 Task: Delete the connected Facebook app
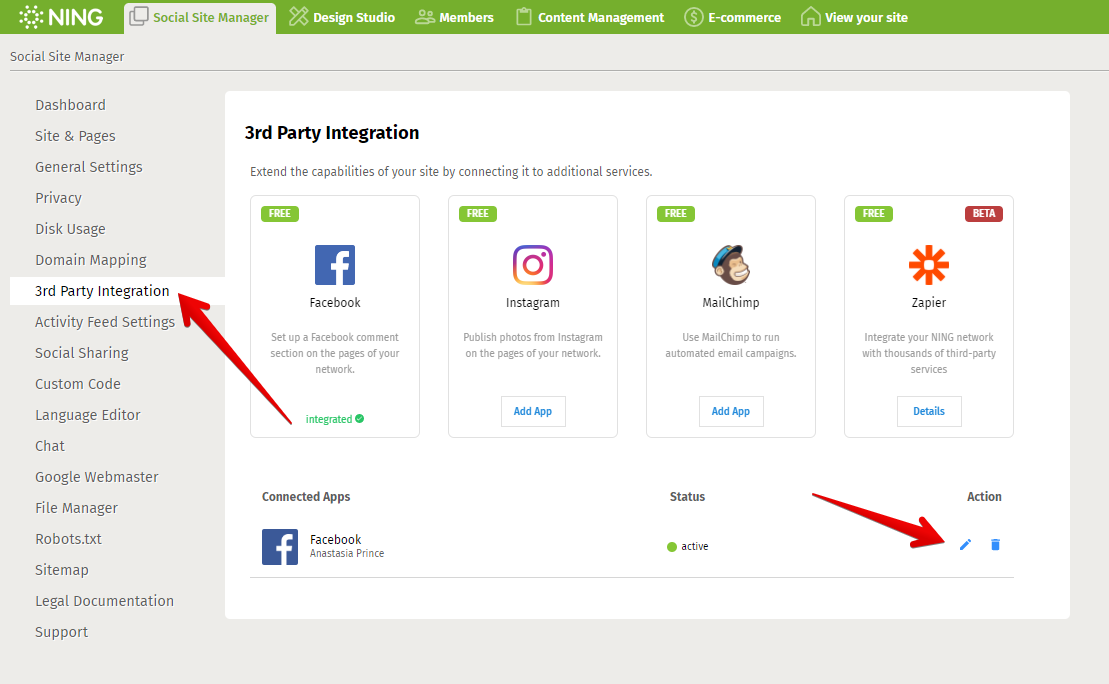[995, 544]
